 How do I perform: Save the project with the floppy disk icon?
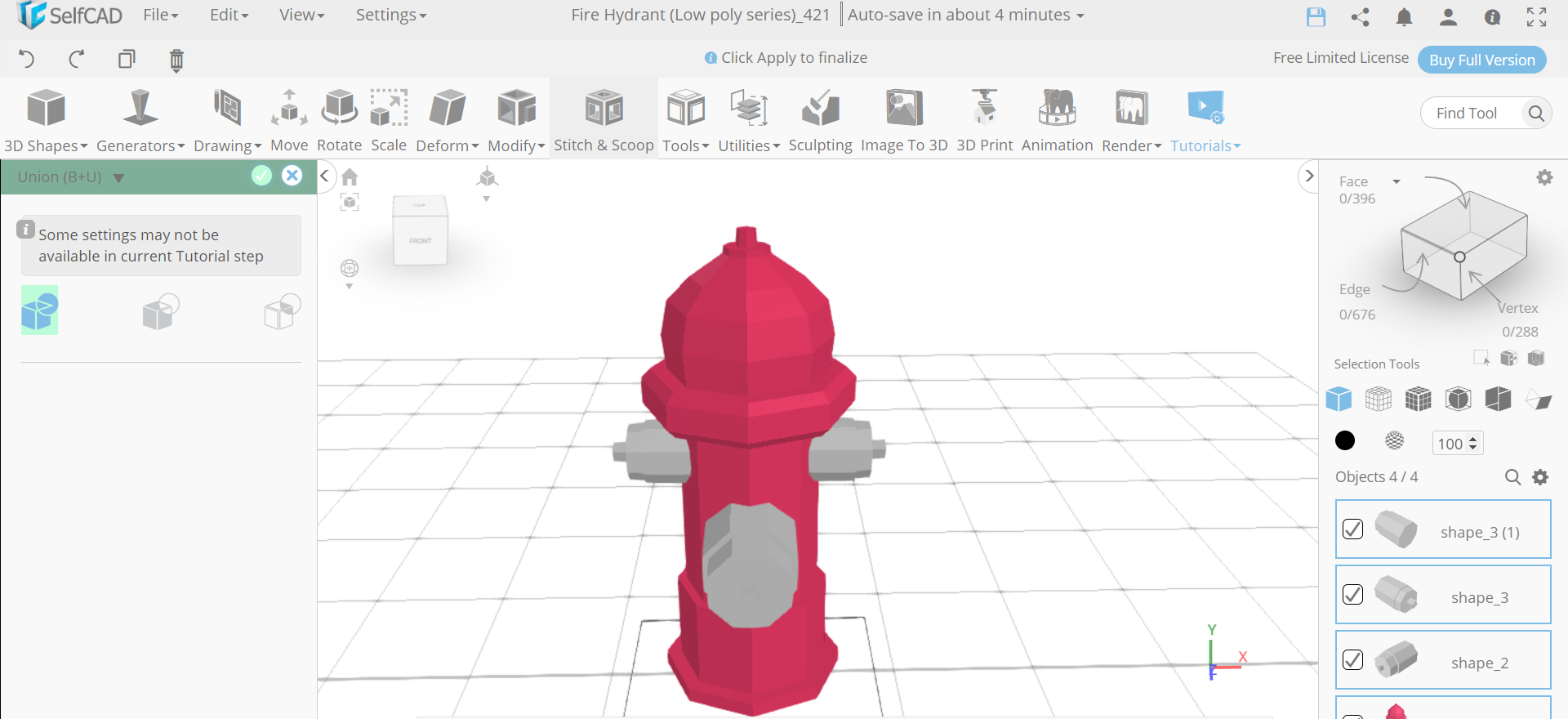[1316, 16]
